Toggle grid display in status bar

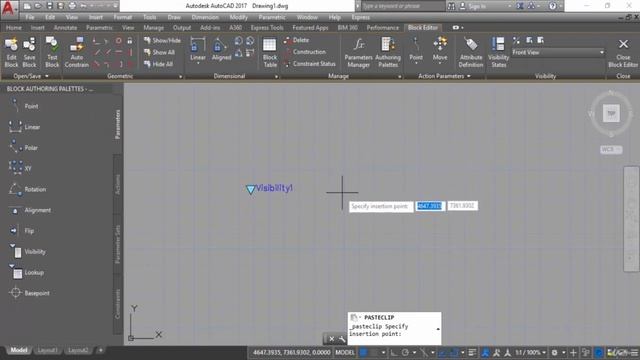point(363,353)
